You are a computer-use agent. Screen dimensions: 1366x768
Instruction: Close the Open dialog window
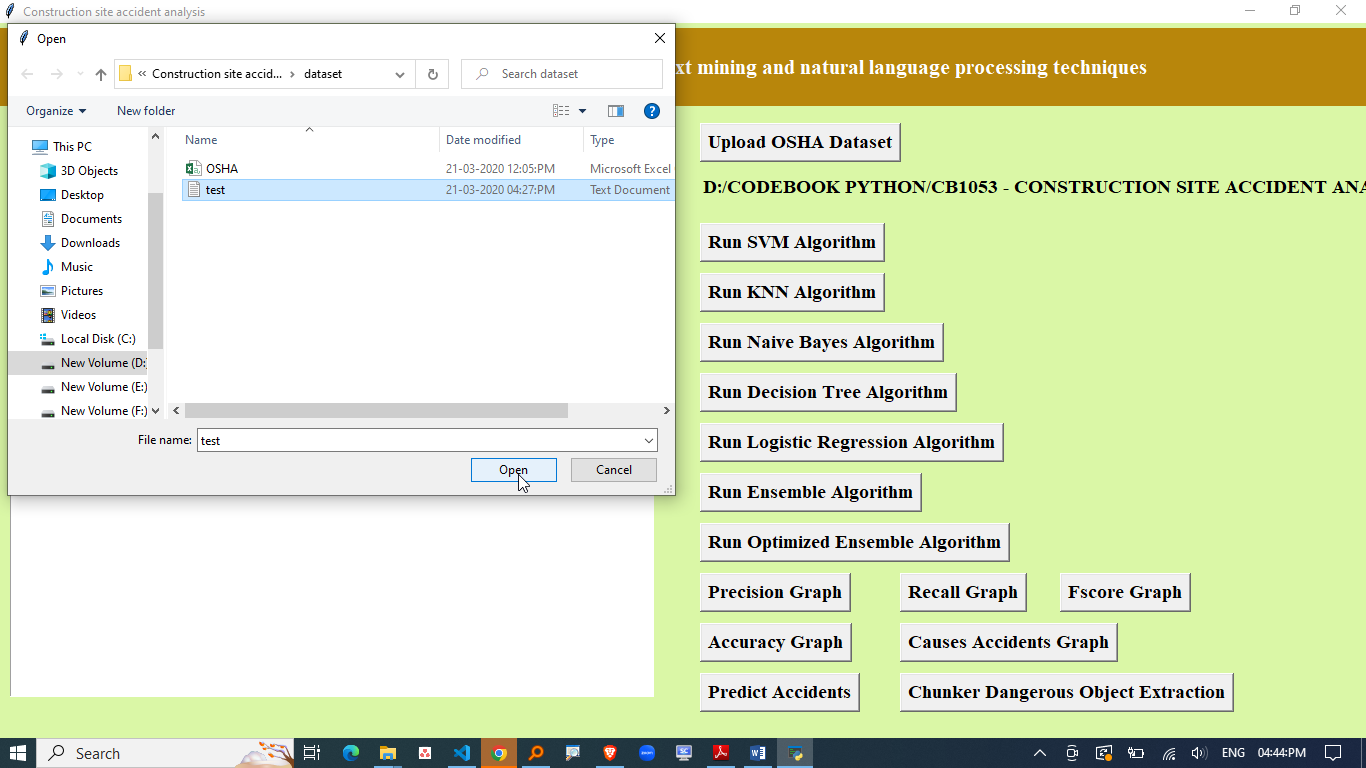point(659,38)
